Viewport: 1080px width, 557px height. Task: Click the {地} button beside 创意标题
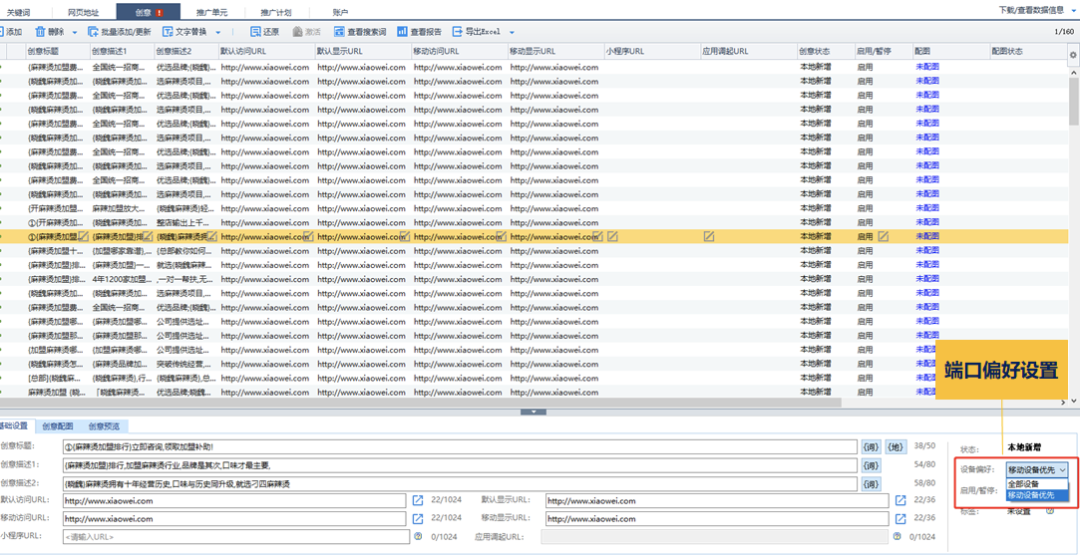[896, 446]
